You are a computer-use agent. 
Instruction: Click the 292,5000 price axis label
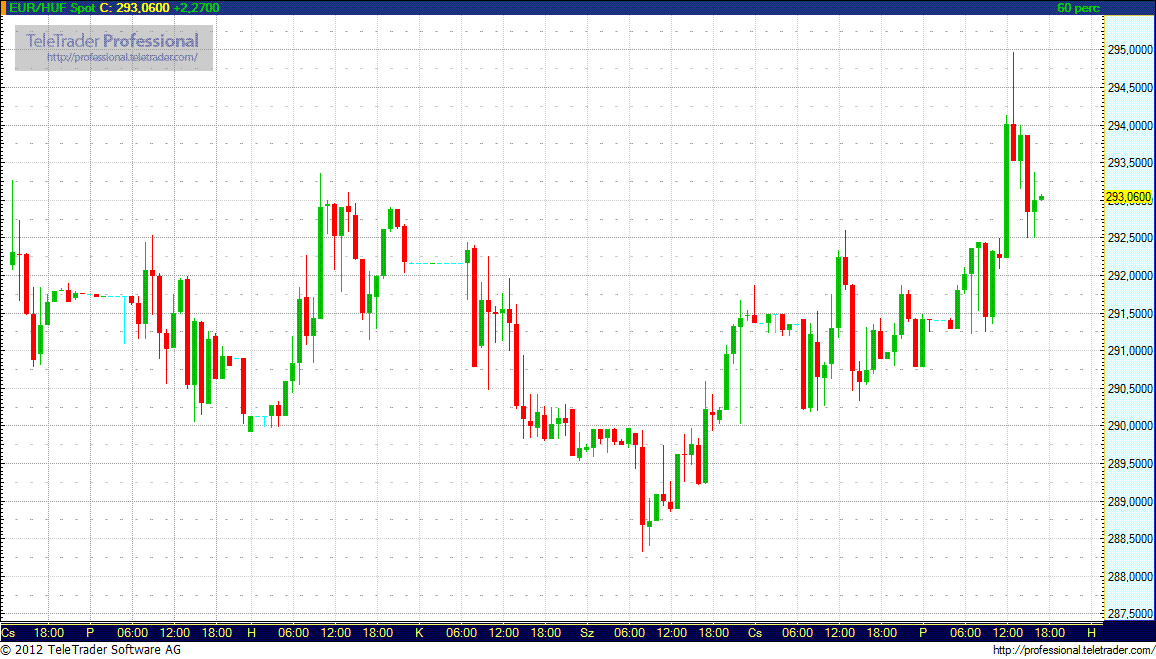[x=1129, y=238]
